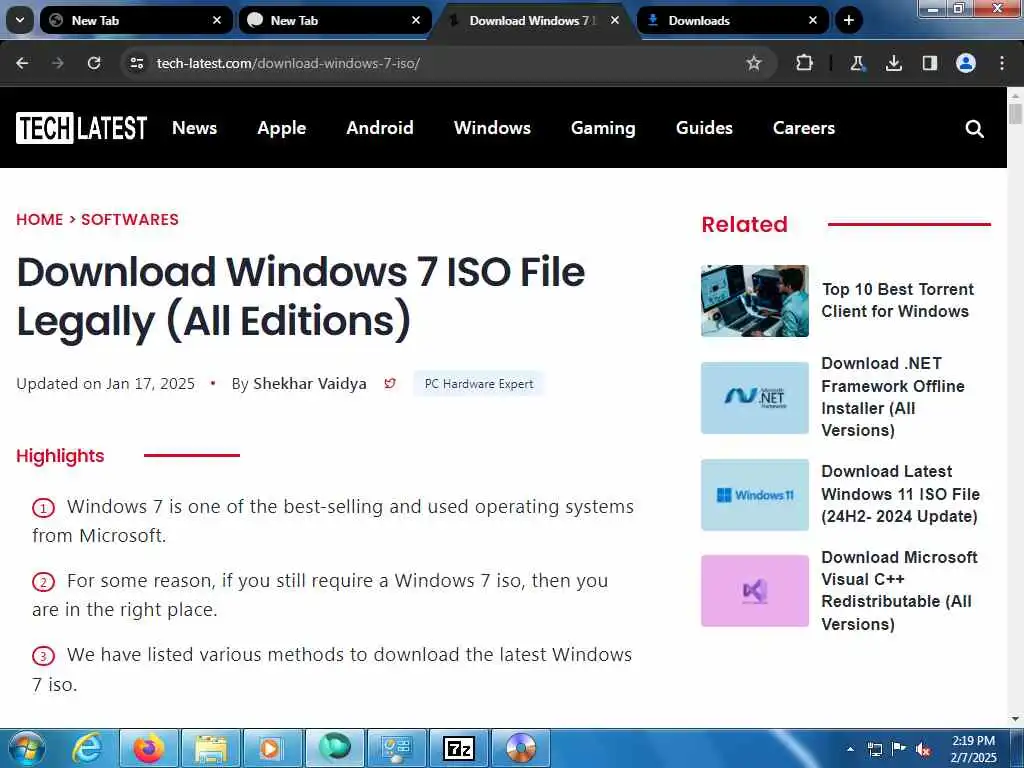
Task: Click the Tech Latest site logo
Action: [82, 127]
